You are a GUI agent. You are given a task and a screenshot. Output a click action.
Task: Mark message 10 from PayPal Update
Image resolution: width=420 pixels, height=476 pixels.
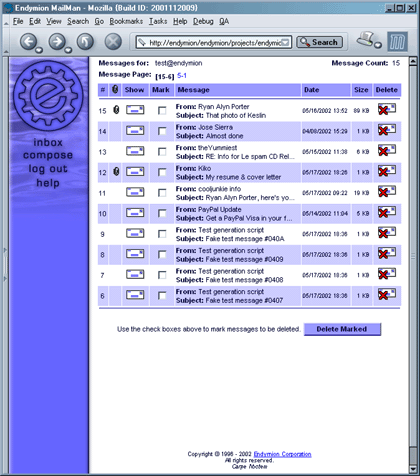(162, 214)
